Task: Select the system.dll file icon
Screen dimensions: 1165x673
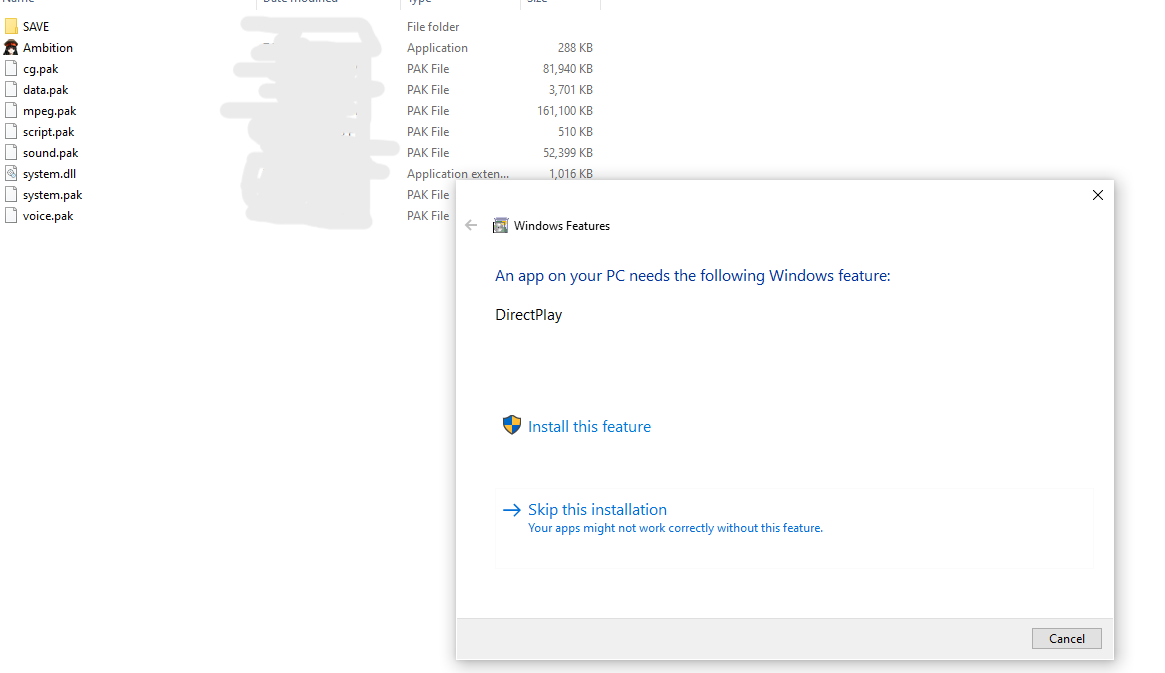Action: [11, 174]
